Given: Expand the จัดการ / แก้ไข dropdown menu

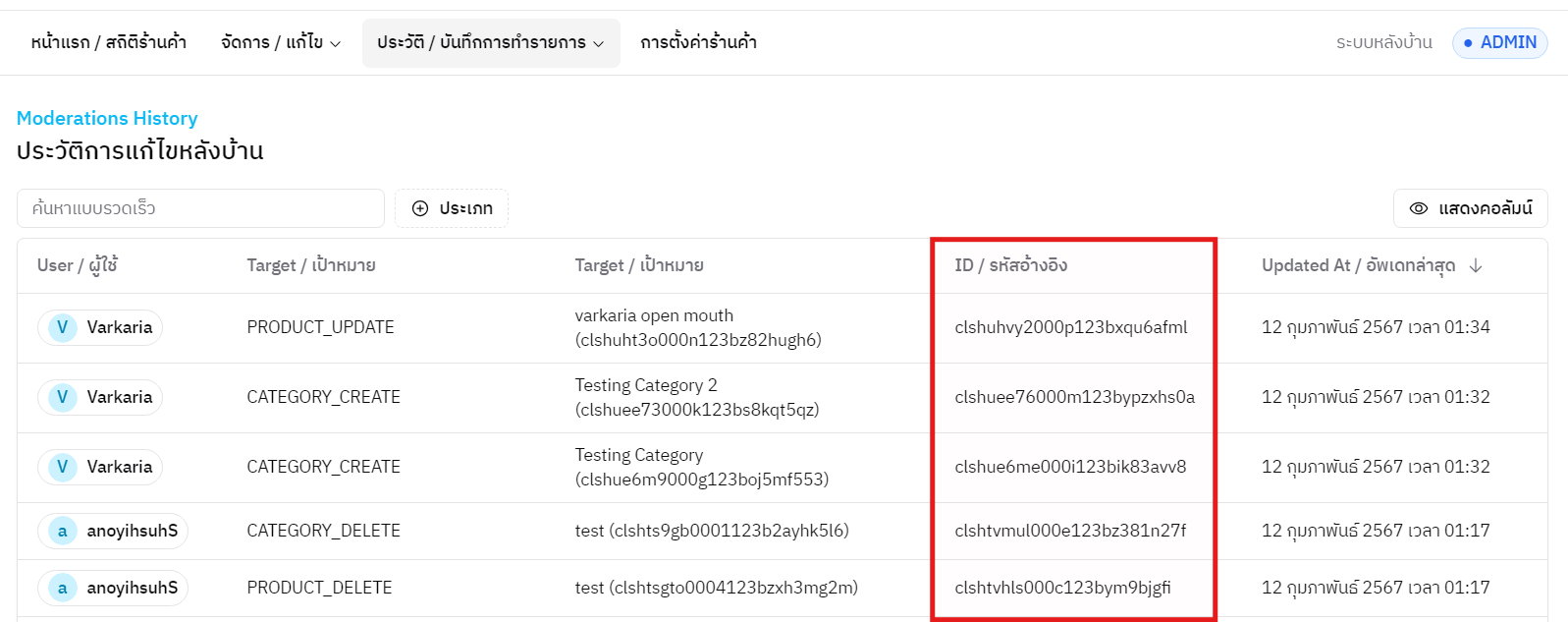Looking at the screenshot, I should 281,42.
